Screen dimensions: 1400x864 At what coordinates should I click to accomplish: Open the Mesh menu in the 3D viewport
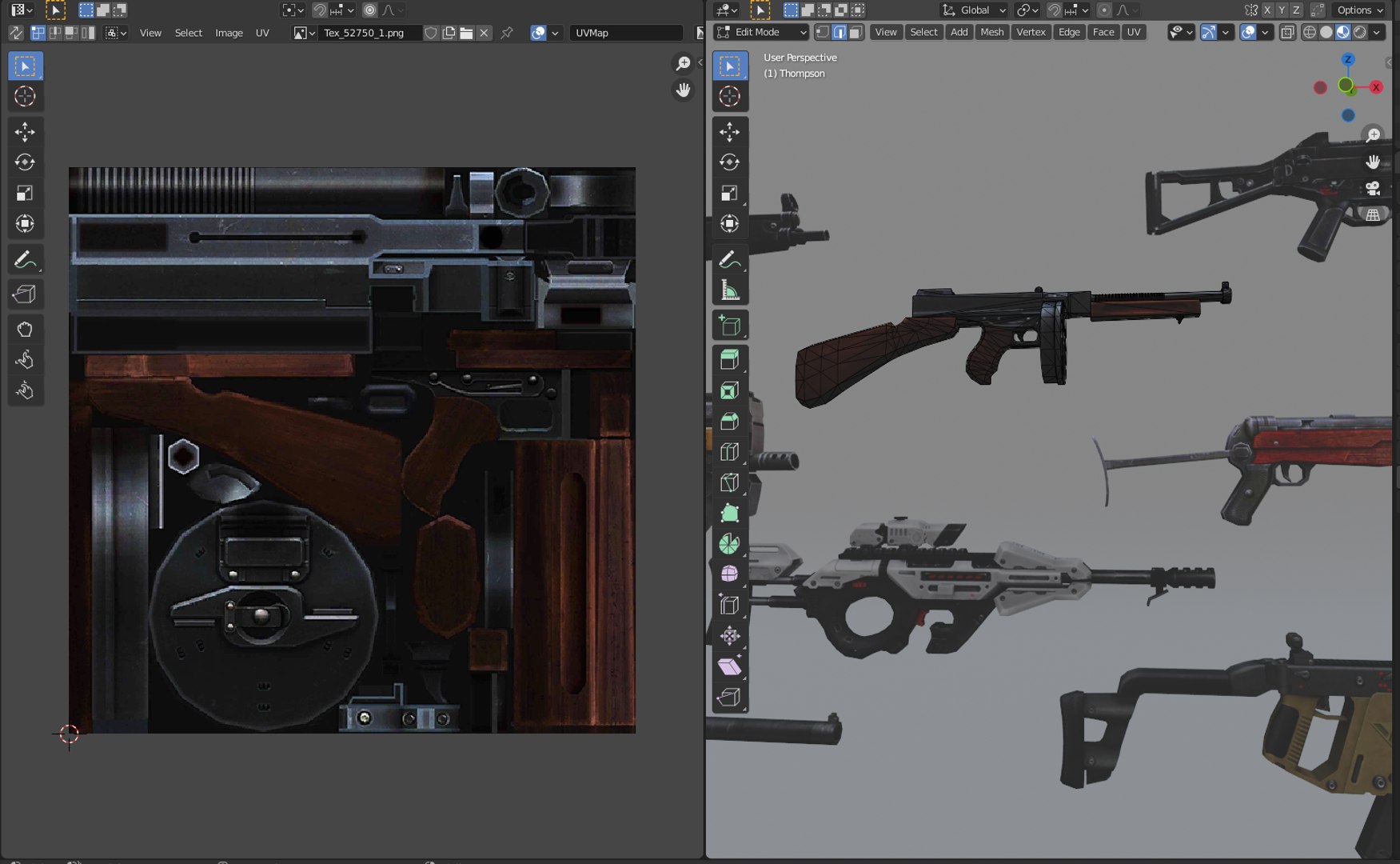tap(991, 32)
